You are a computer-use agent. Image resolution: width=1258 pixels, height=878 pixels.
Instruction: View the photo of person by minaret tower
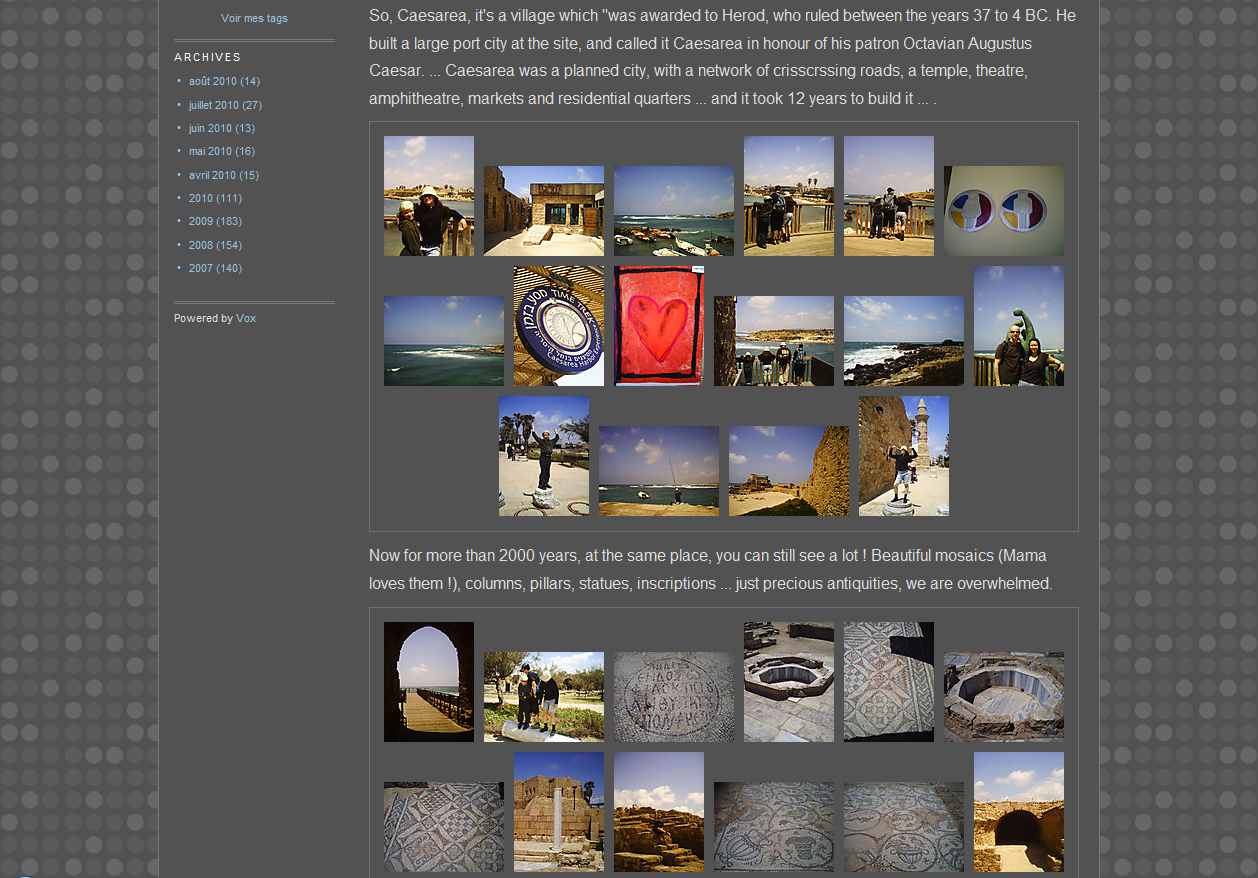tap(903, 456)
